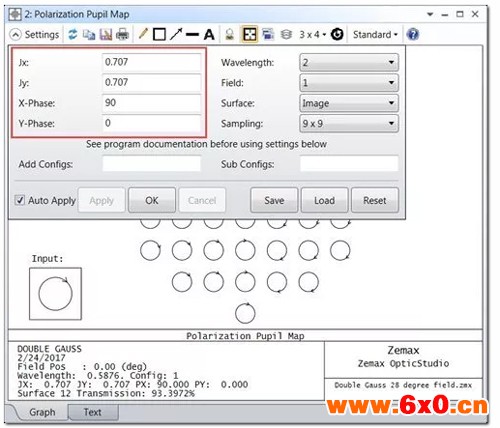
Task: Collapse the Settings panel
Action: pyautogui.click(x=15, y=35)
